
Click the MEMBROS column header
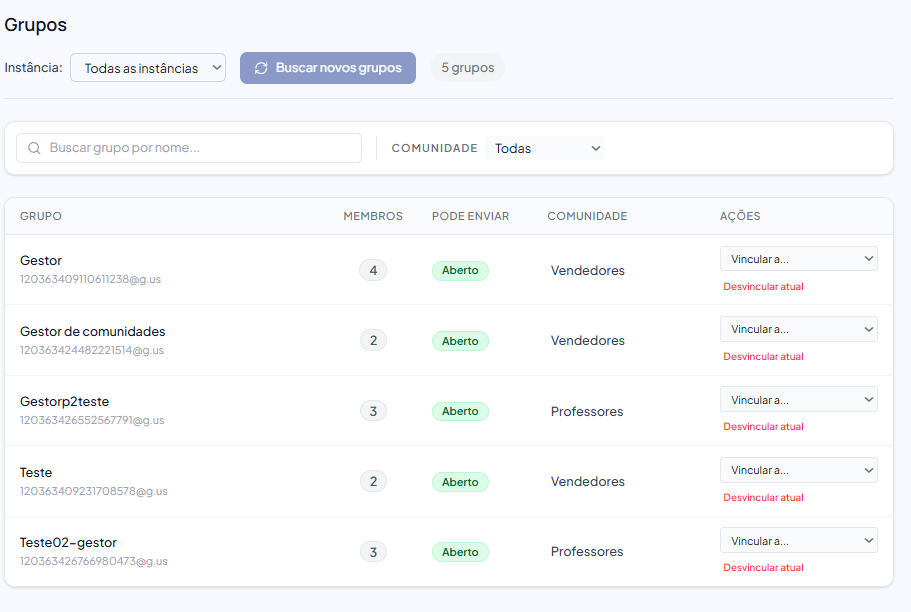click(373, 216)
